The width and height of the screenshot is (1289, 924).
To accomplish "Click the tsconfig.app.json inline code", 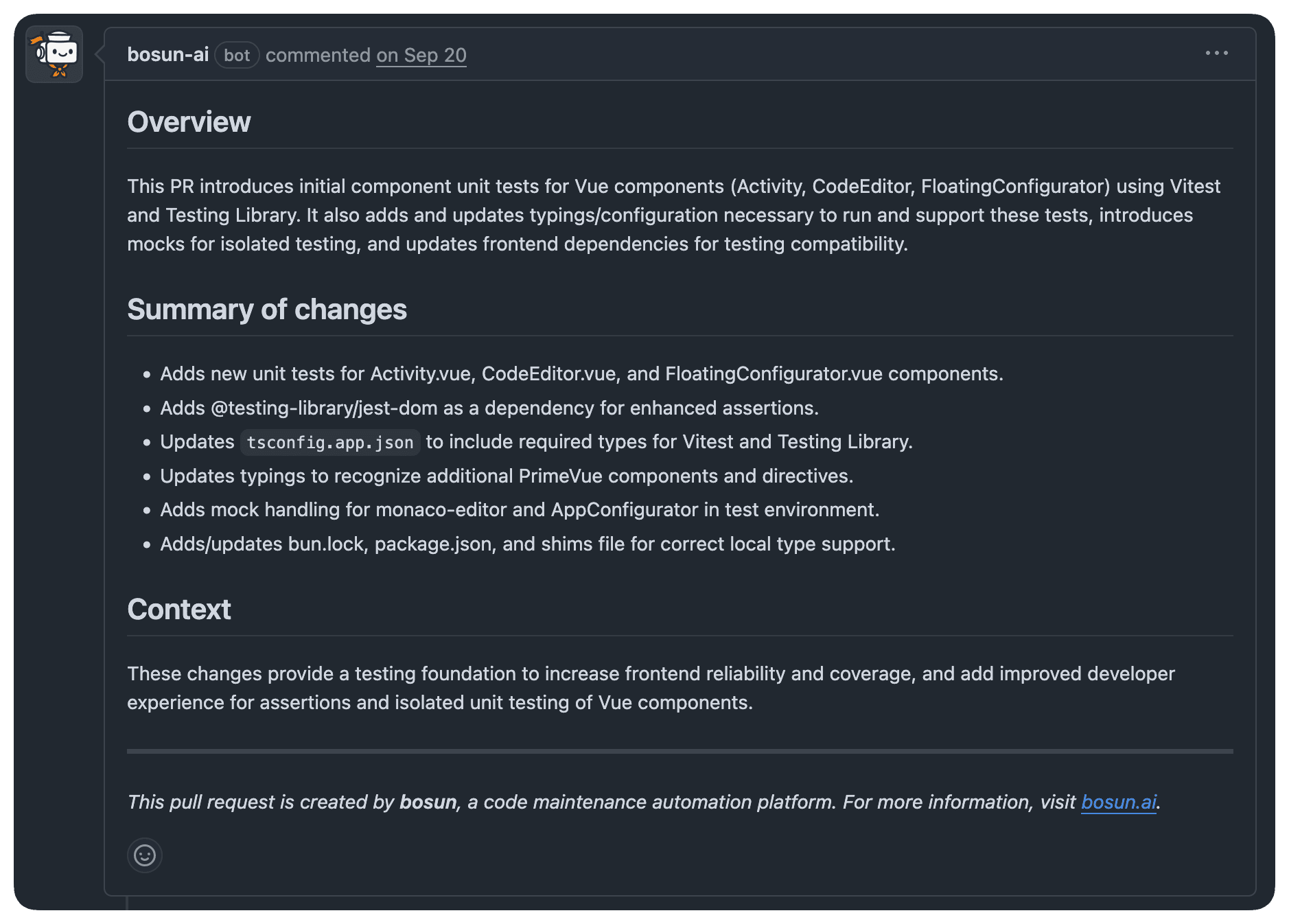I will tap(330, 442).
